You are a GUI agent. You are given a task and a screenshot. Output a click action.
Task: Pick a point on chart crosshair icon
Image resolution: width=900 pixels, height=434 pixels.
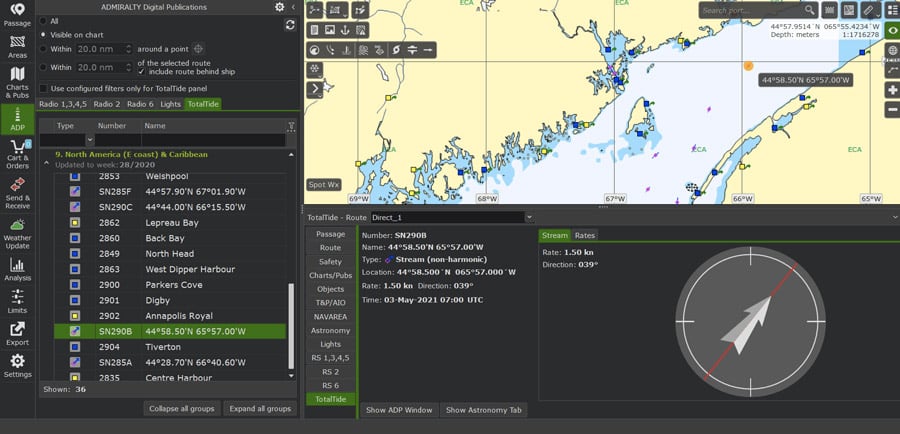(198, 49)
